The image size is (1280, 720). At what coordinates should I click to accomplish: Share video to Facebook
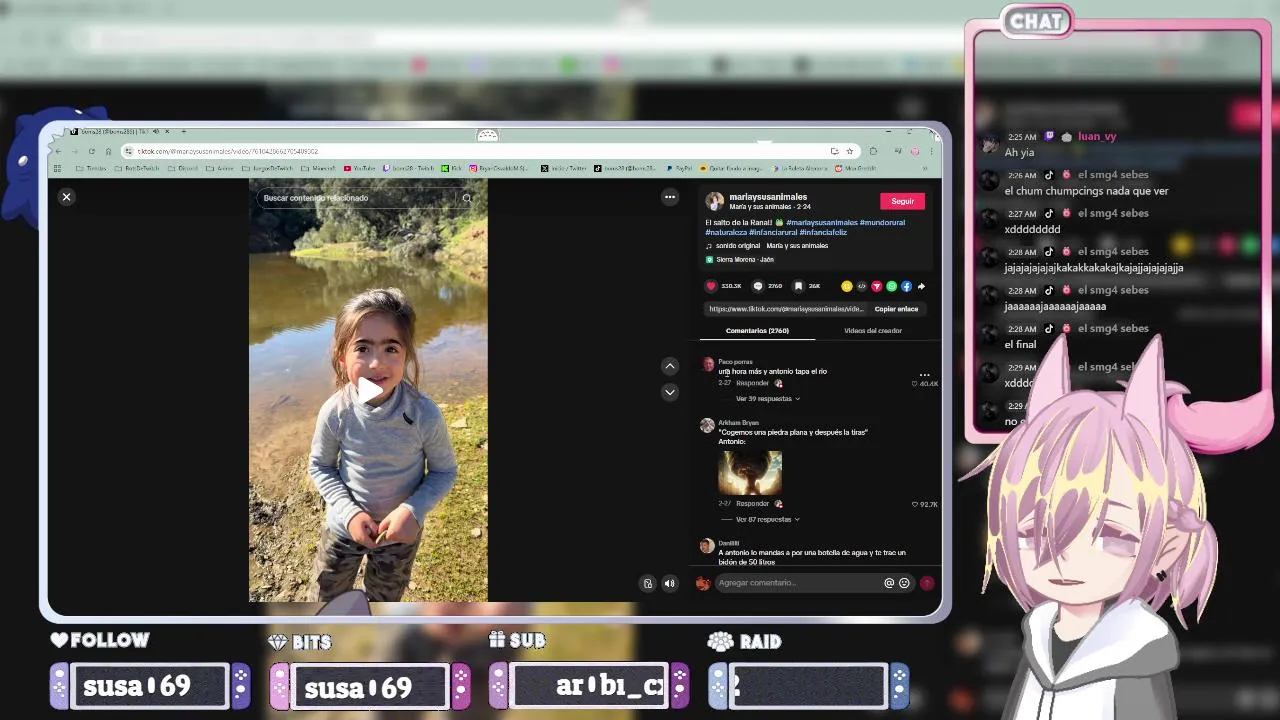(907, 286)
